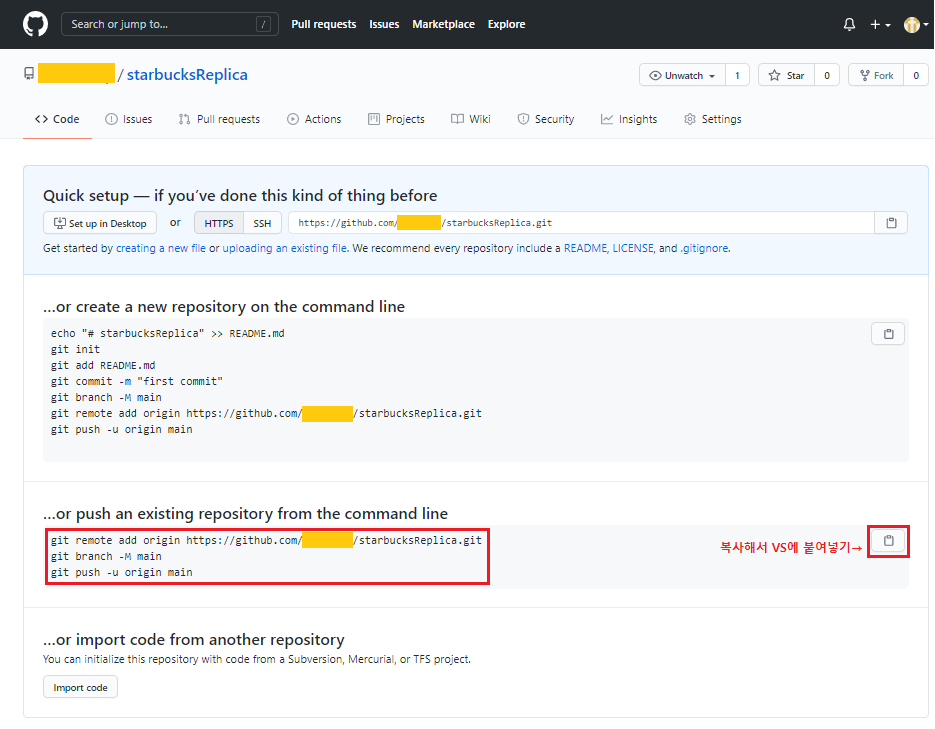View the Insights tab
This screenshot has width=935, height=729.
click(629, 119)
